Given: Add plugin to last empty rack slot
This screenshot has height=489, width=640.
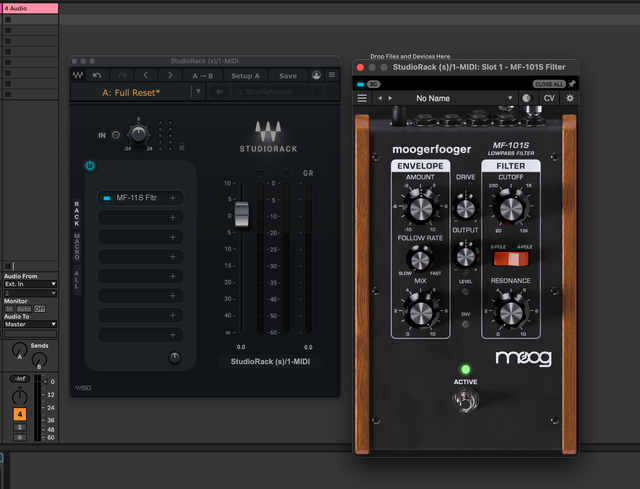Looking at the screenshot, I should (173, 335).
